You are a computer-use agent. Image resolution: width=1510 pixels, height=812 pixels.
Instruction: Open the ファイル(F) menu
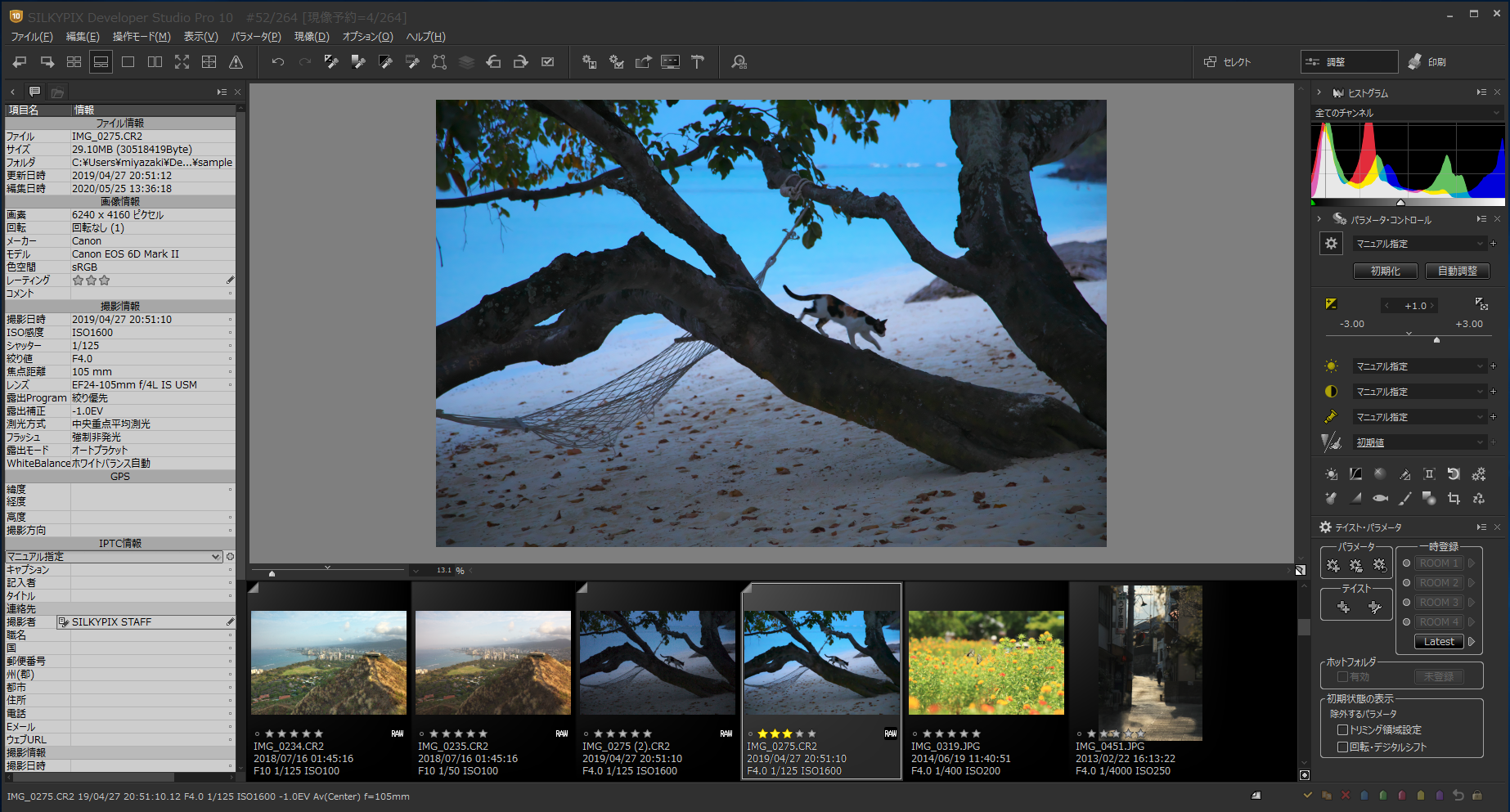click(x=31, y=37)
